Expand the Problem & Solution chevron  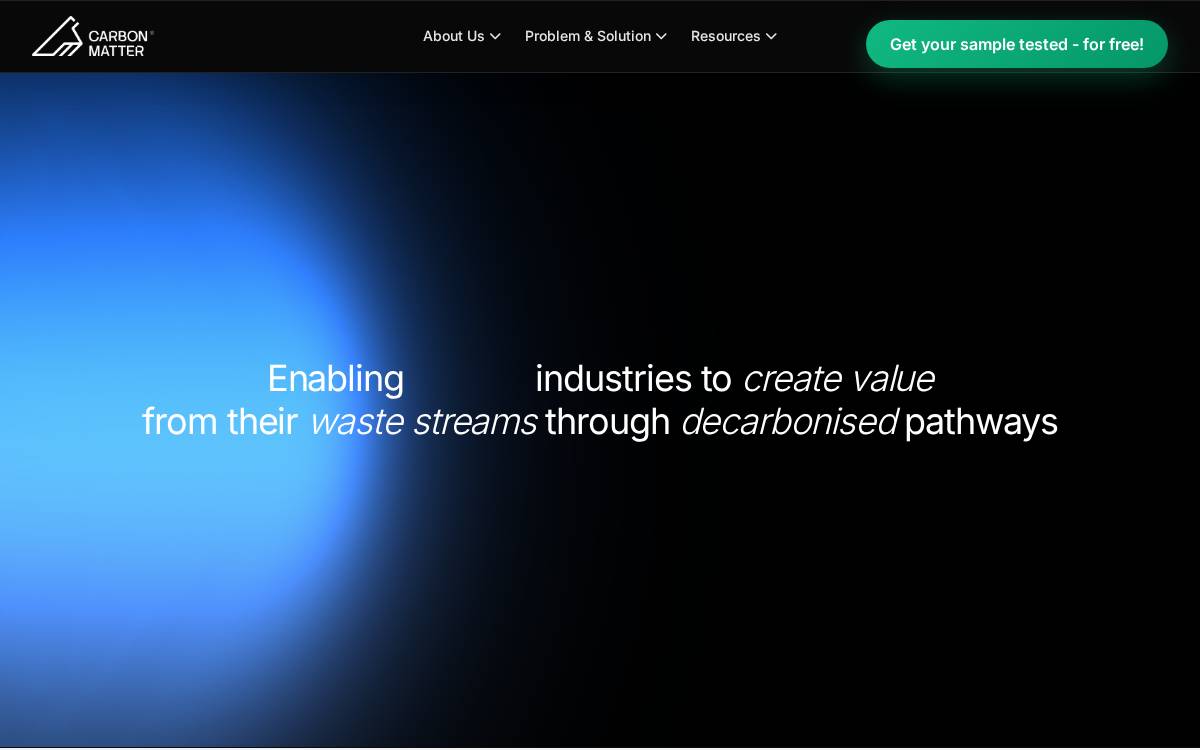661,37
